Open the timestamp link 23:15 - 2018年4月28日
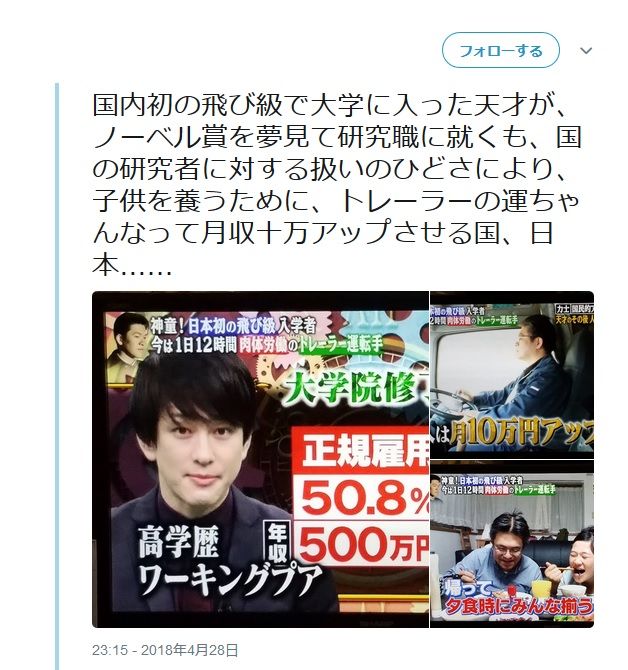Image resolution: width=628 pixels, height=670 pixels. [x=165, y=650]
